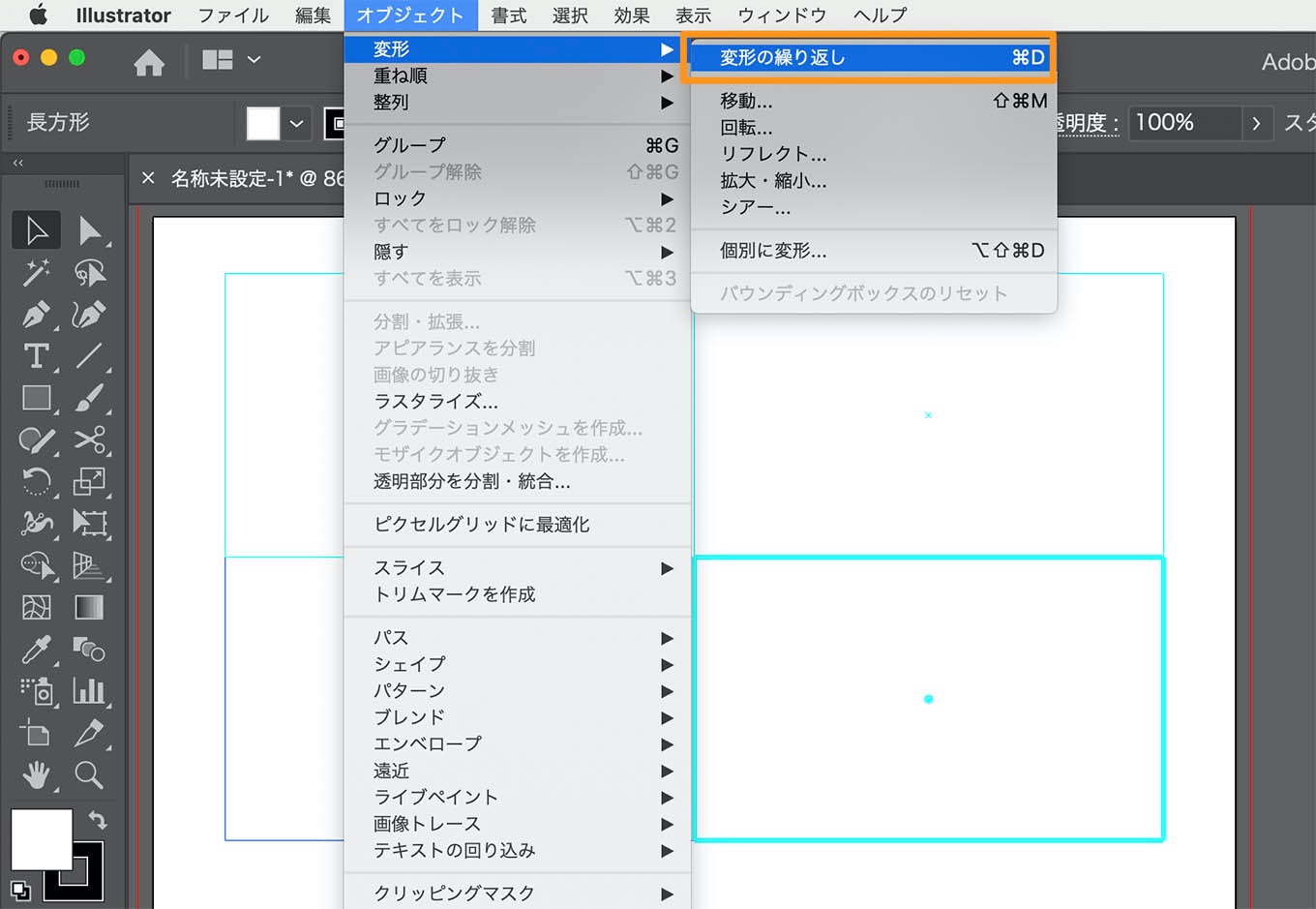Viewport: 1316px width, 909px height.
Task: Select the Warp tool
Action: (37, 524)
